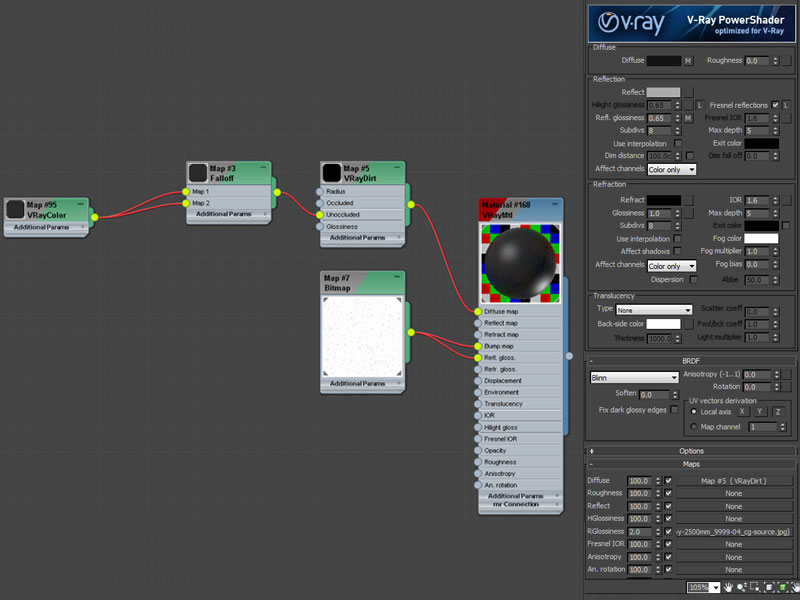
Task: Click the Falloff Map 2 input socket
Action: [x=186, y=203]
